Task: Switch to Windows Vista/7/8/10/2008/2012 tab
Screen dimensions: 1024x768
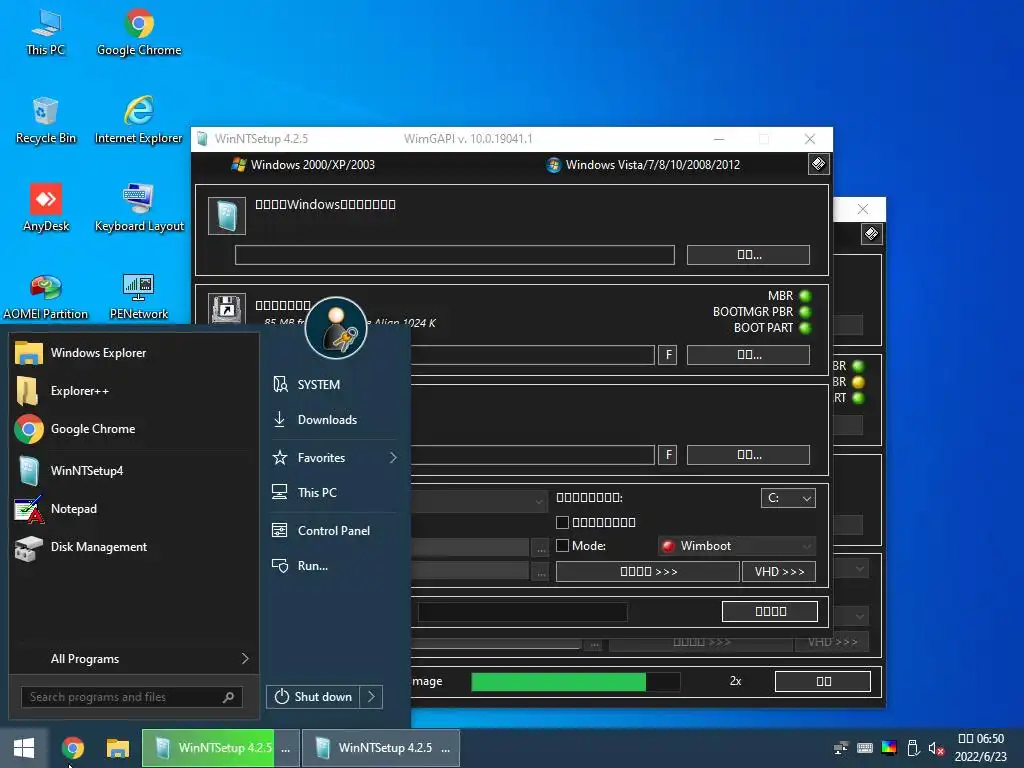Action: pyautogui.click(x=643, y=165)
